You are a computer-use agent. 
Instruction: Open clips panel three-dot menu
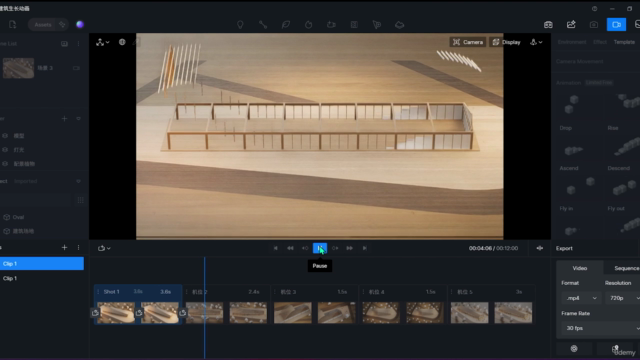78,247
